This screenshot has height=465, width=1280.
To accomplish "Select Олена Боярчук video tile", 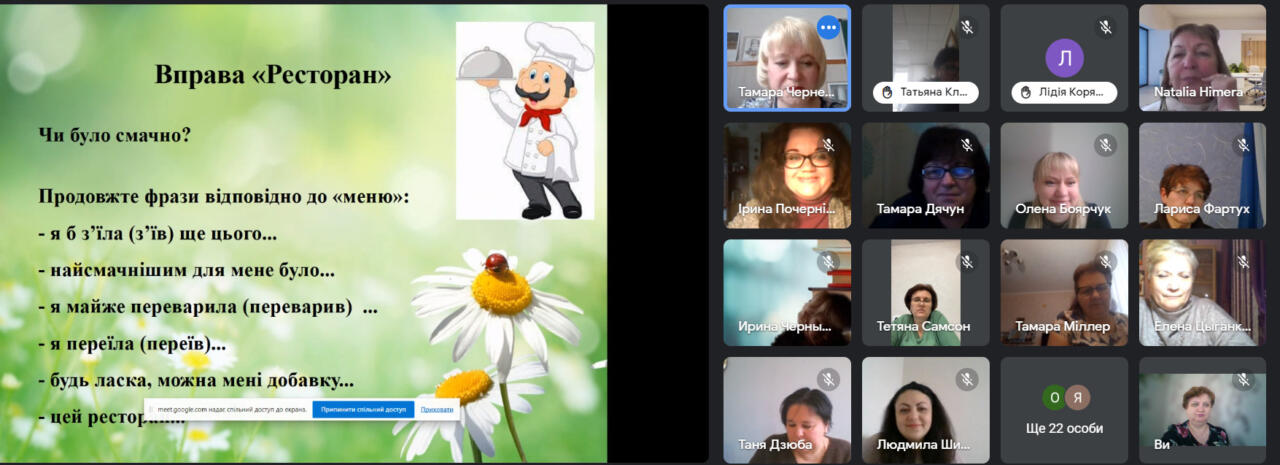I will pos(1064,175).
